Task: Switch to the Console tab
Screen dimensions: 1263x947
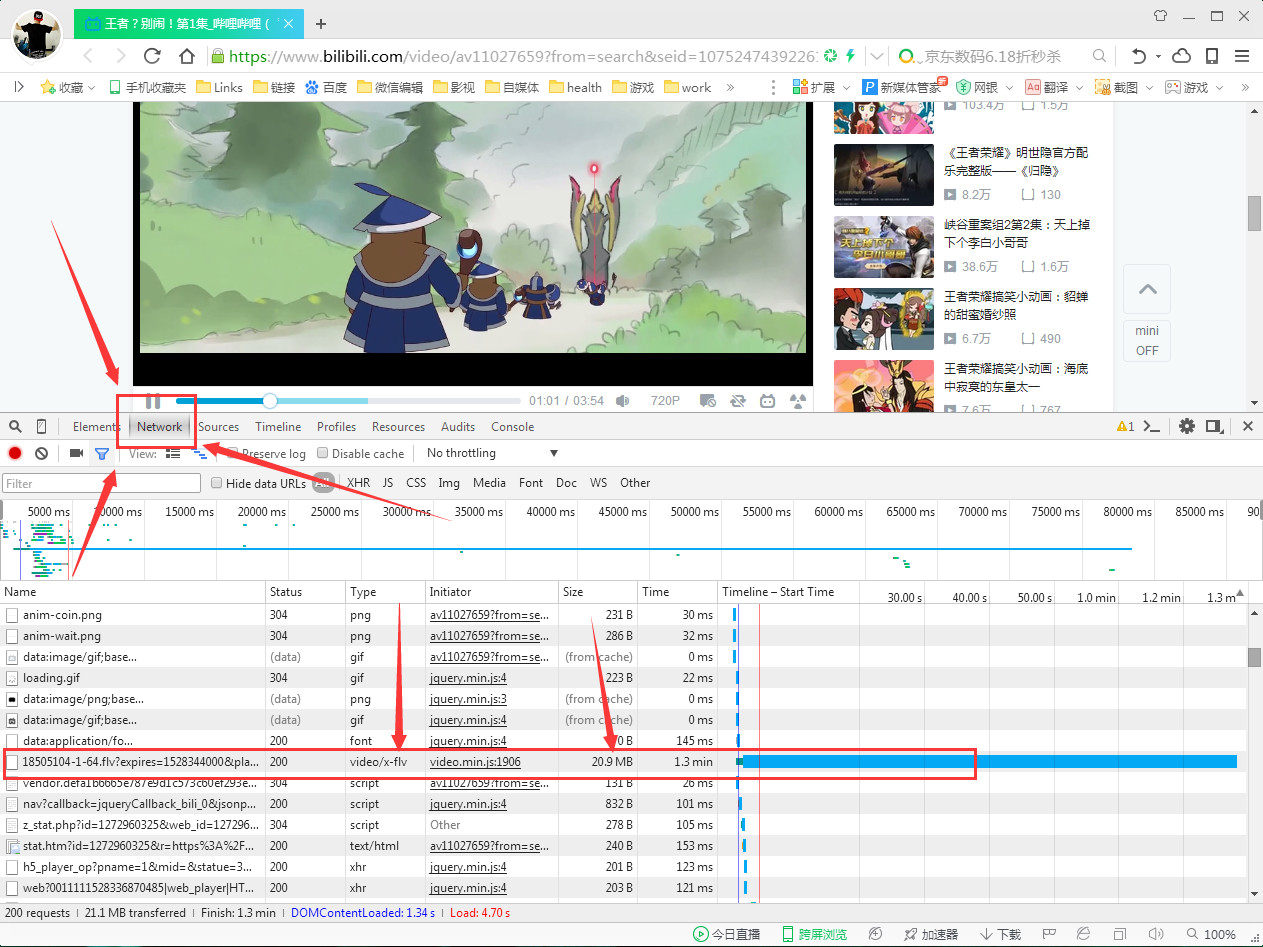Action: pos(512,426)
